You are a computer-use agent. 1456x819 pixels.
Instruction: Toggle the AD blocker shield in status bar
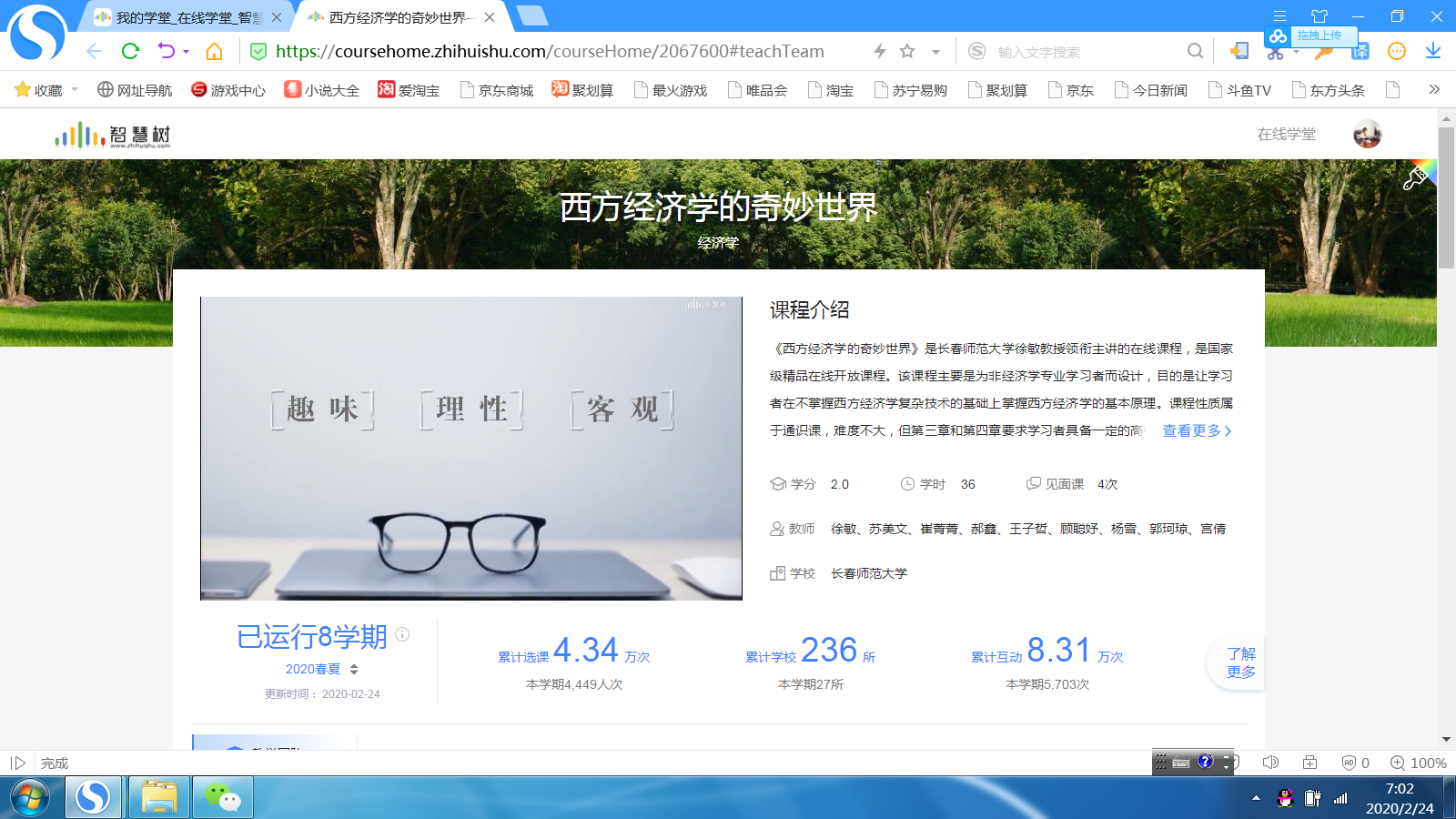1349,763
